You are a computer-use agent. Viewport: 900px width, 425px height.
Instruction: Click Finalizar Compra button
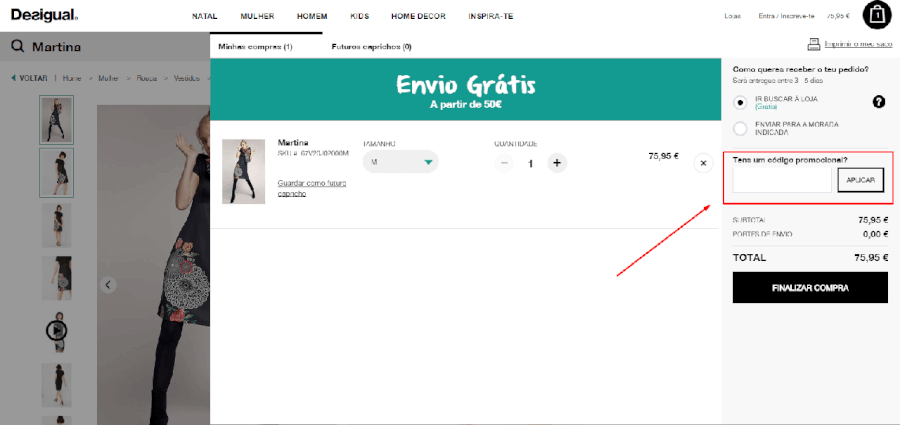(x=810, y=287)
